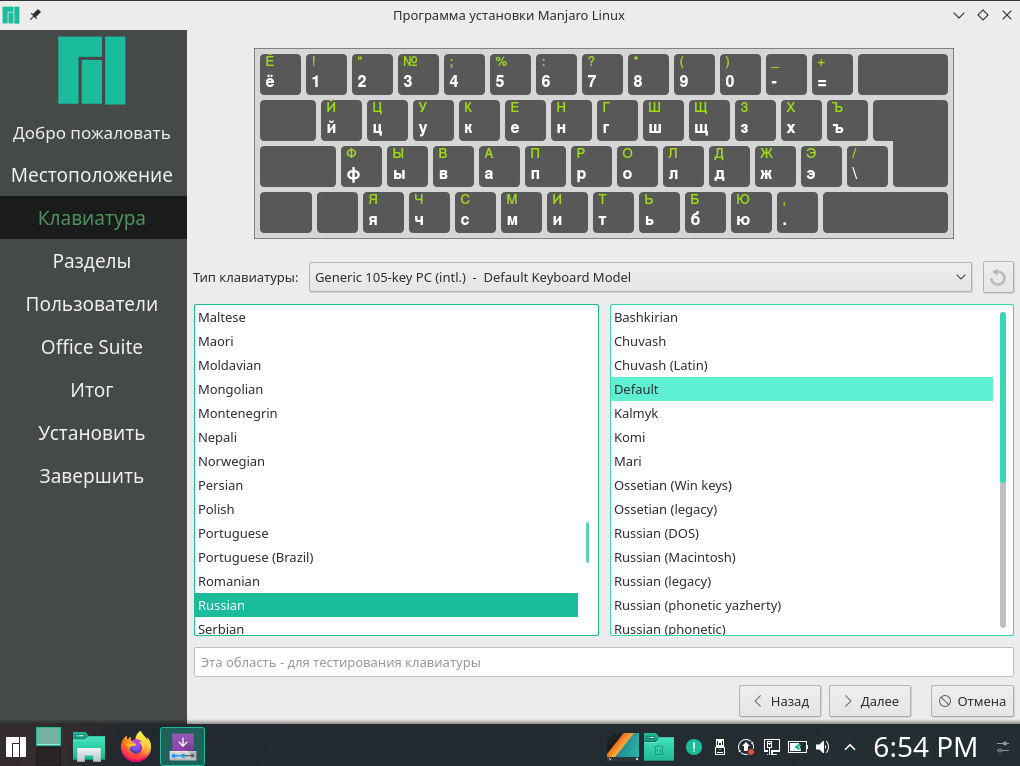Screen dimensions: 1020x766
Task: Select Romanian in the layout list
Action: 386,582
